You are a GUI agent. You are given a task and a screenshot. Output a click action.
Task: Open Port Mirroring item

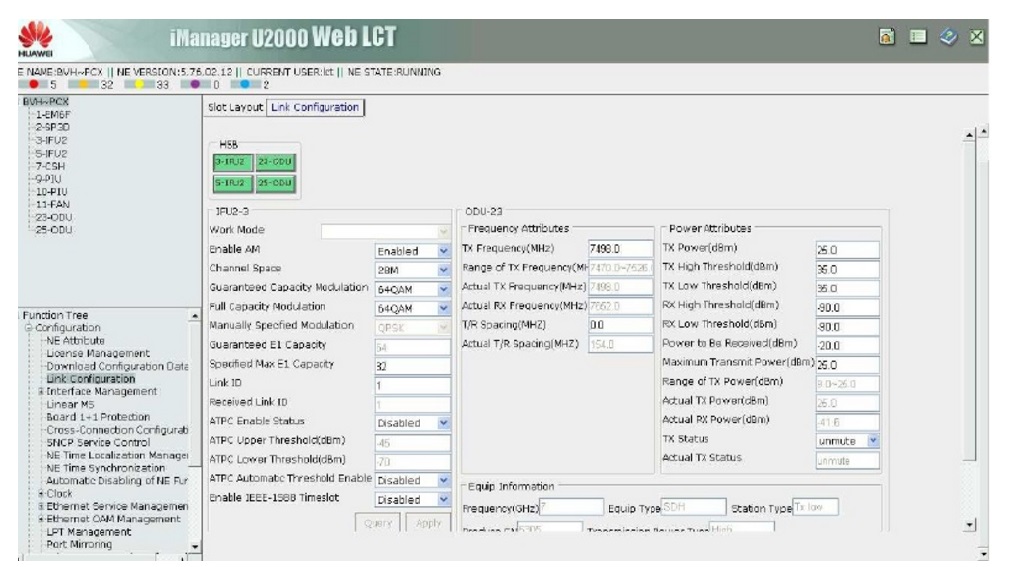[78, 545]
